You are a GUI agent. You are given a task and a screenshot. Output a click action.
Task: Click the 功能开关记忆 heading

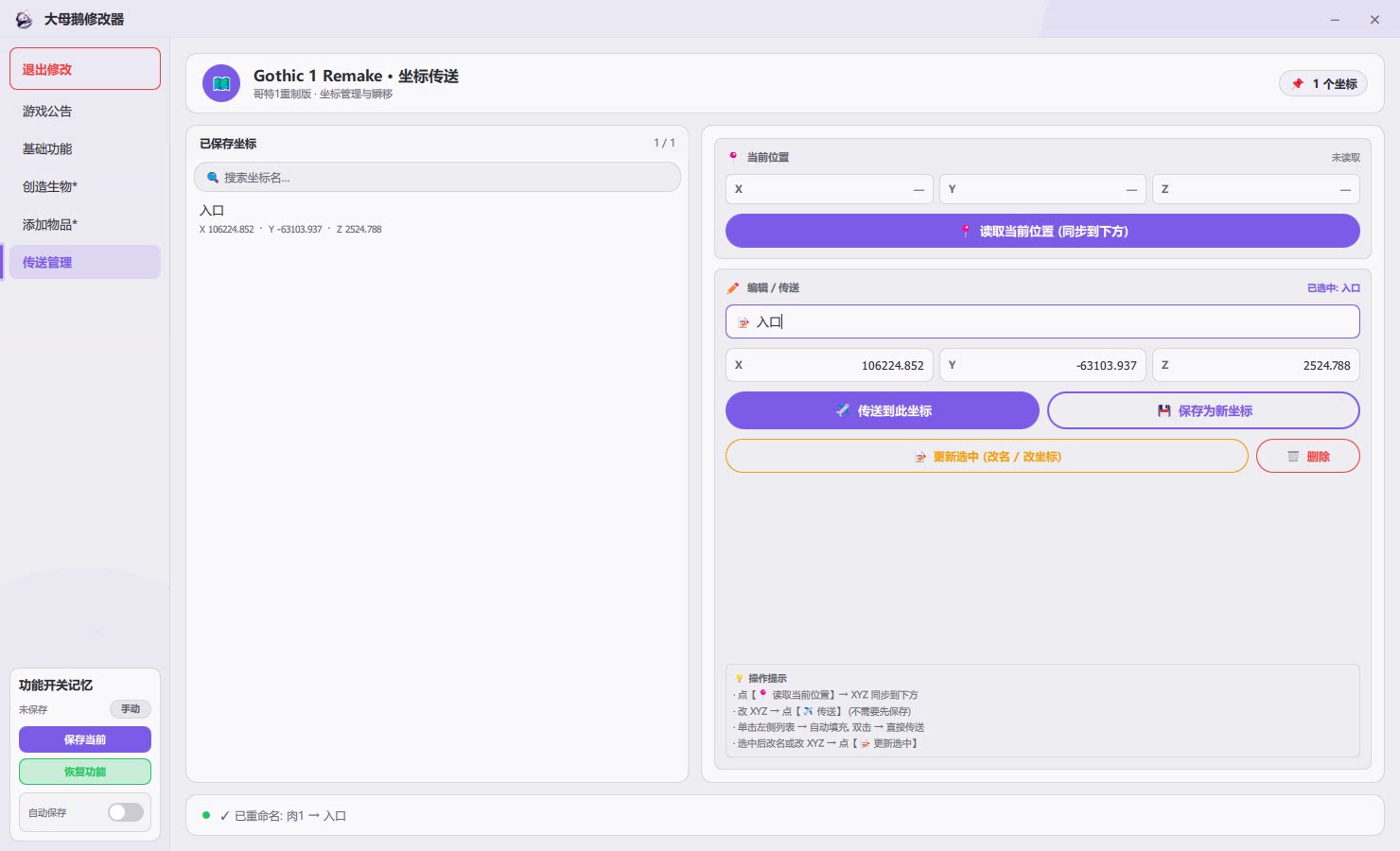click(x=56, y=685)
